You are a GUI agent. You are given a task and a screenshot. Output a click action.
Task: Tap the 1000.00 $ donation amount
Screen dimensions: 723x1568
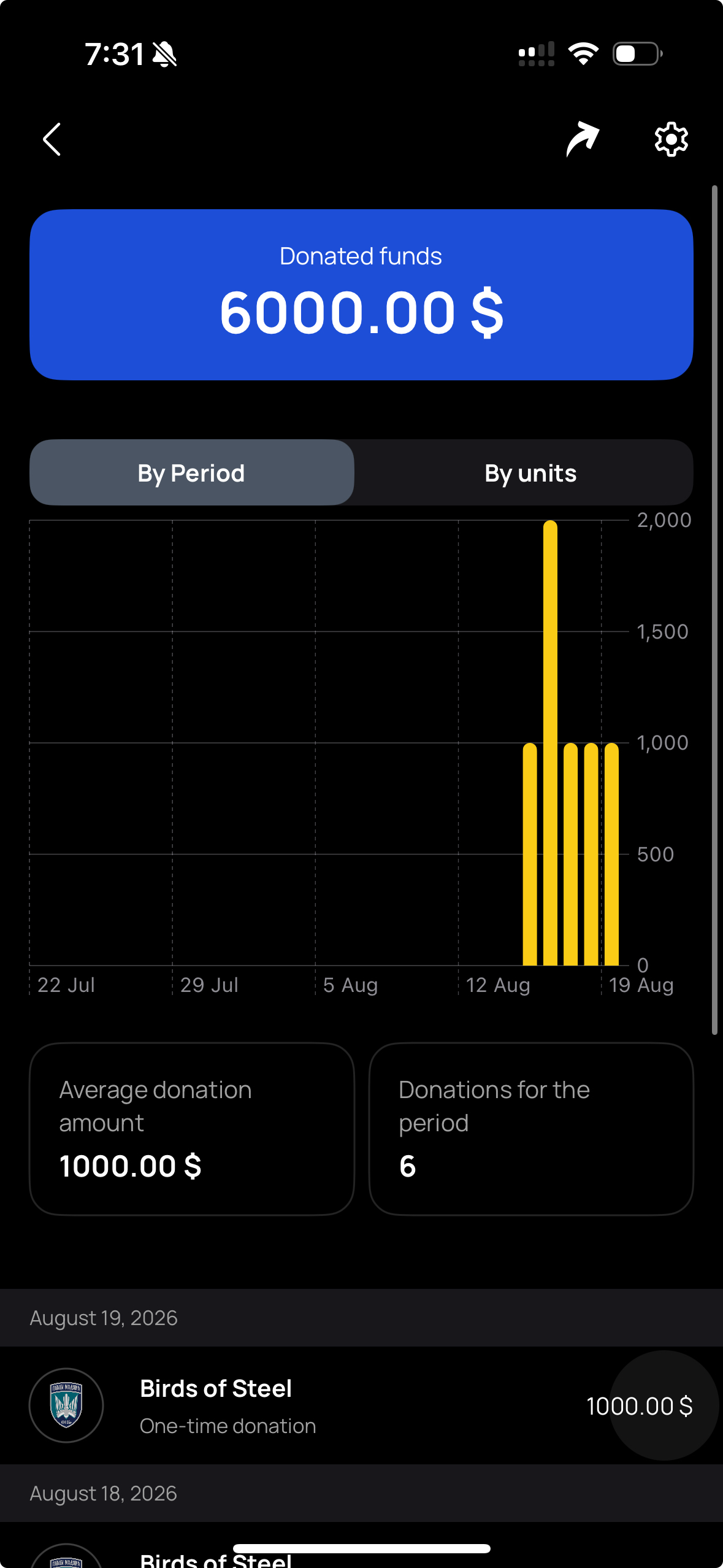point(640,1405)
